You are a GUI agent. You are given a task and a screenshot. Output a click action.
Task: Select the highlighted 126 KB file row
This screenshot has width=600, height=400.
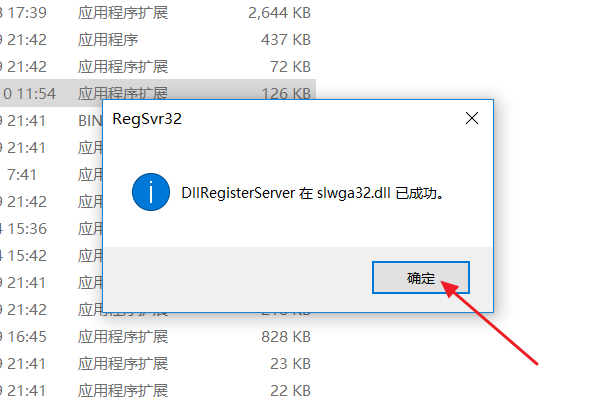tap(158, 91)
